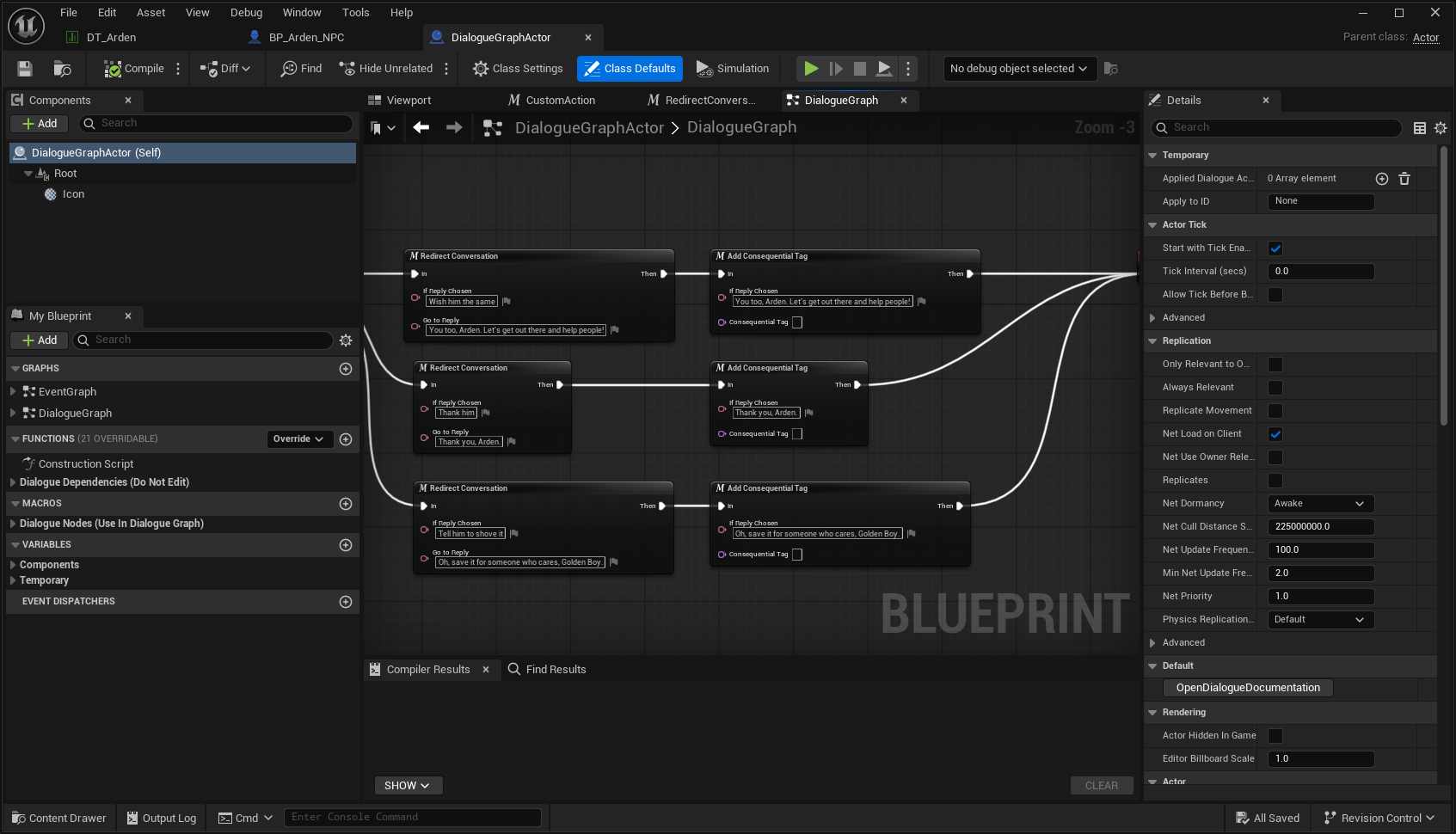Open Details property matrix view icon

[x=1420, y=128]
